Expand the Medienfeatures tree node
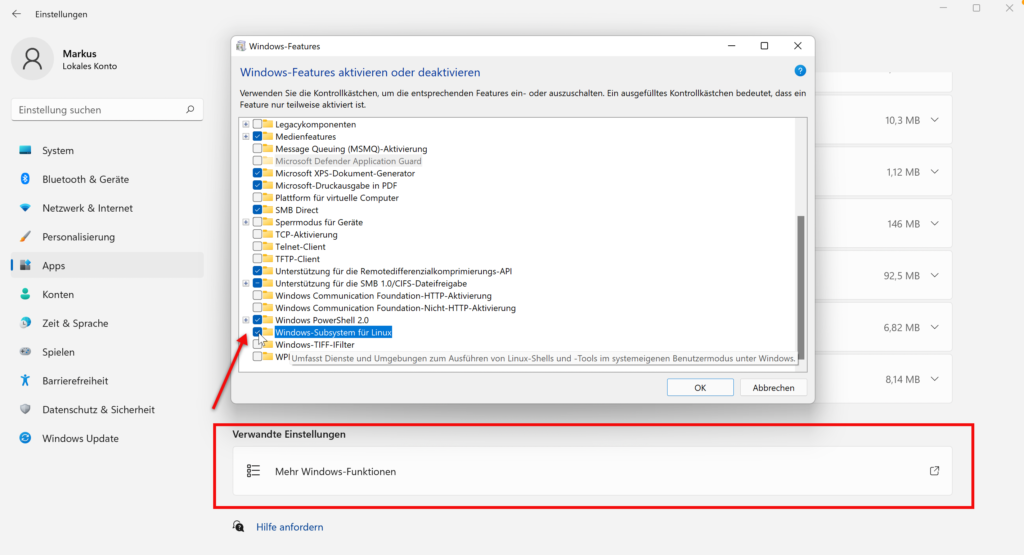This screenshot has height=555, width=1024. tap(246, 136)
